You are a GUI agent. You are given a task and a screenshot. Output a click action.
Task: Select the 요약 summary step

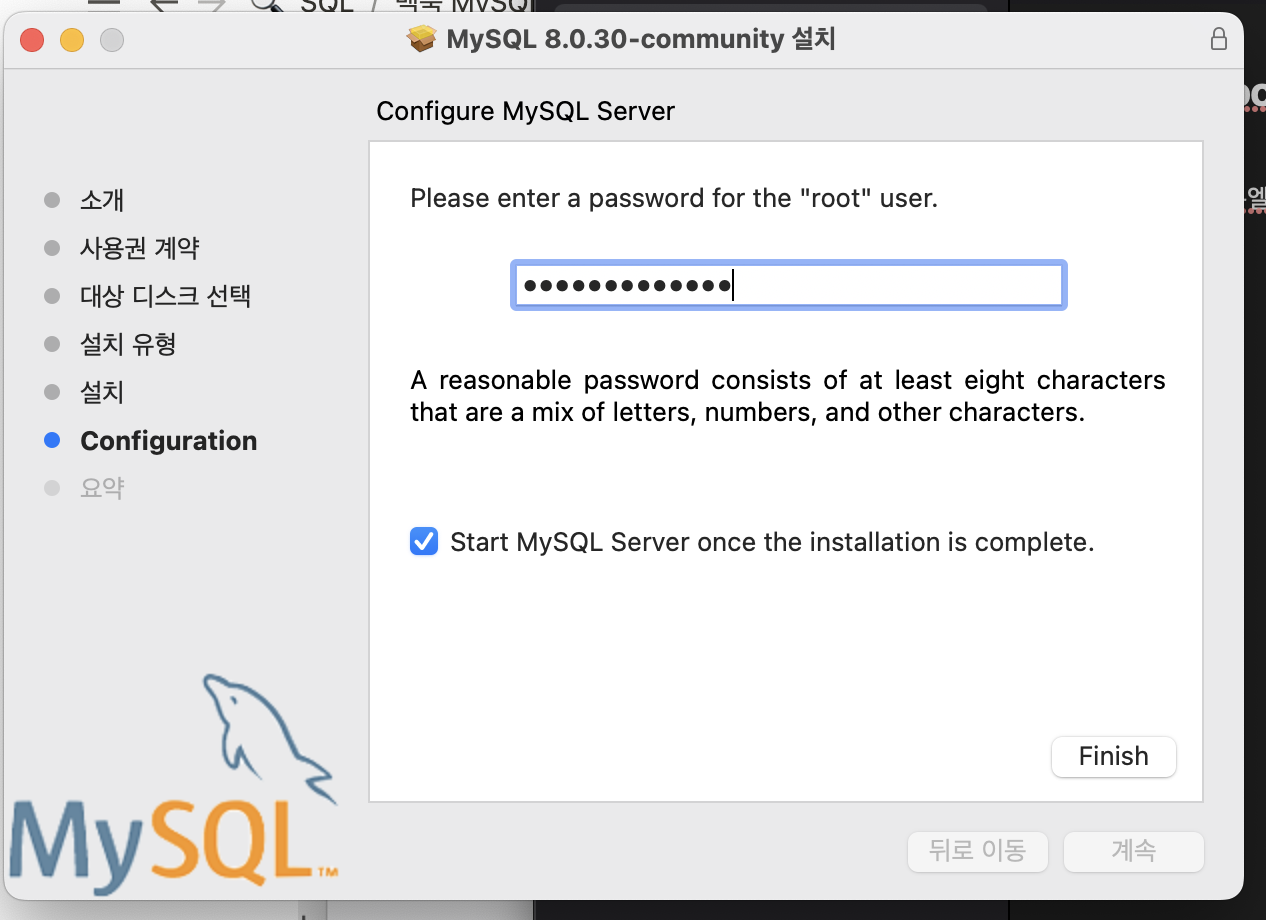coord(101,489)
